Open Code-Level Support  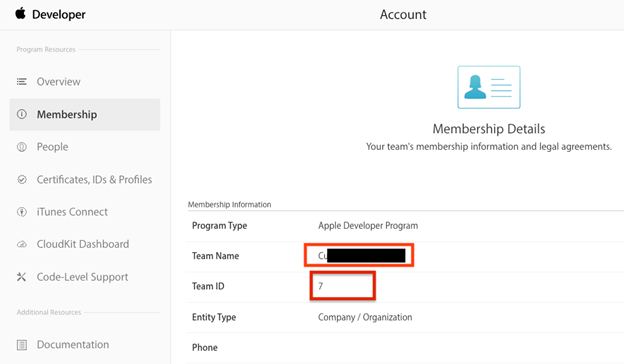(82, 277)
